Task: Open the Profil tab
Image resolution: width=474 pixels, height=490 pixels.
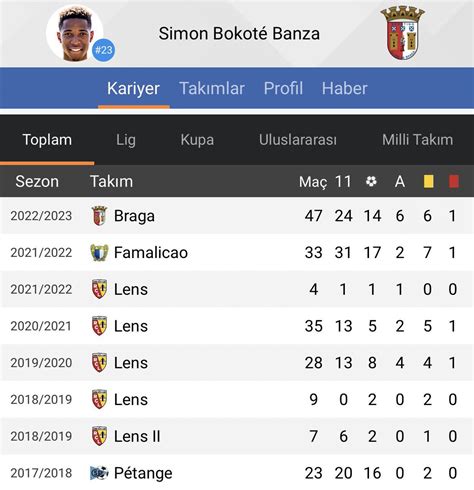Action: [x=283, y=88]
